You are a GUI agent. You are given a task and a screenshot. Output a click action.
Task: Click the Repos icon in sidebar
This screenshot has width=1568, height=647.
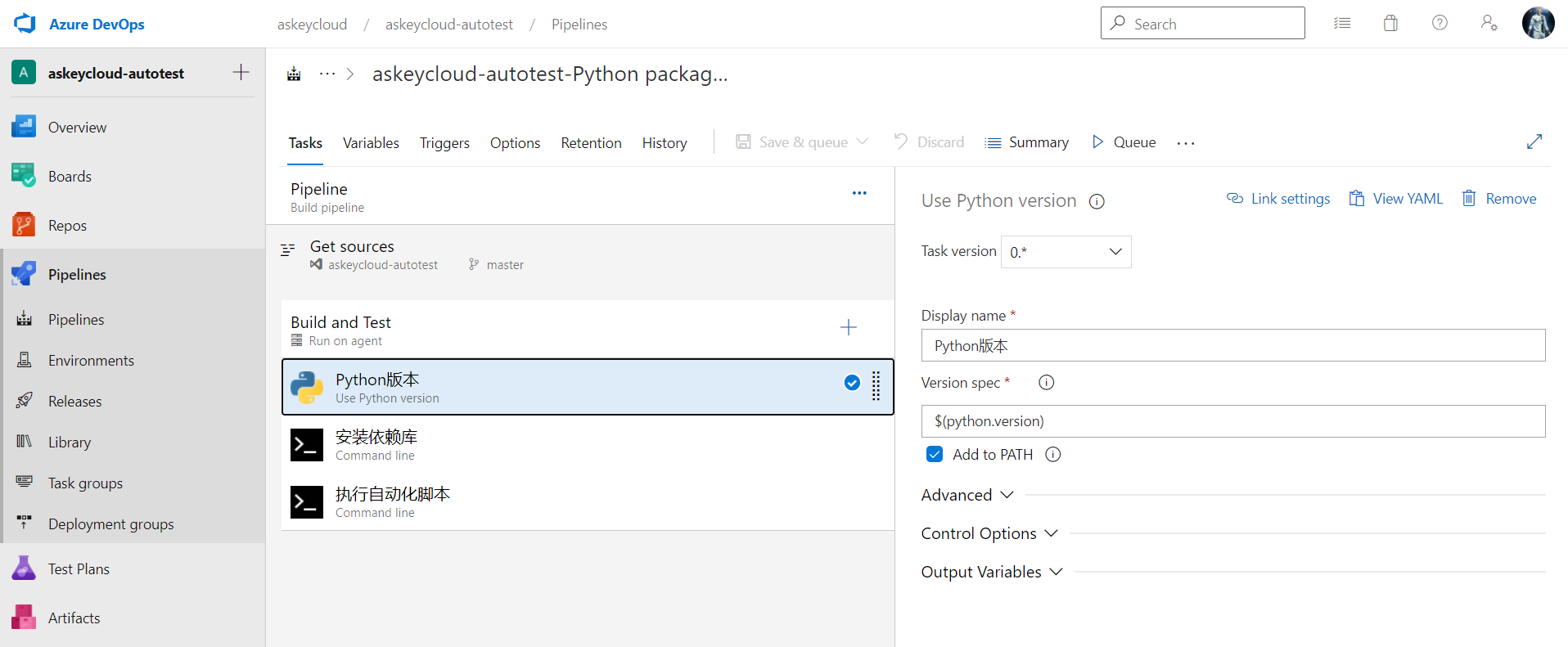(24, 225)
